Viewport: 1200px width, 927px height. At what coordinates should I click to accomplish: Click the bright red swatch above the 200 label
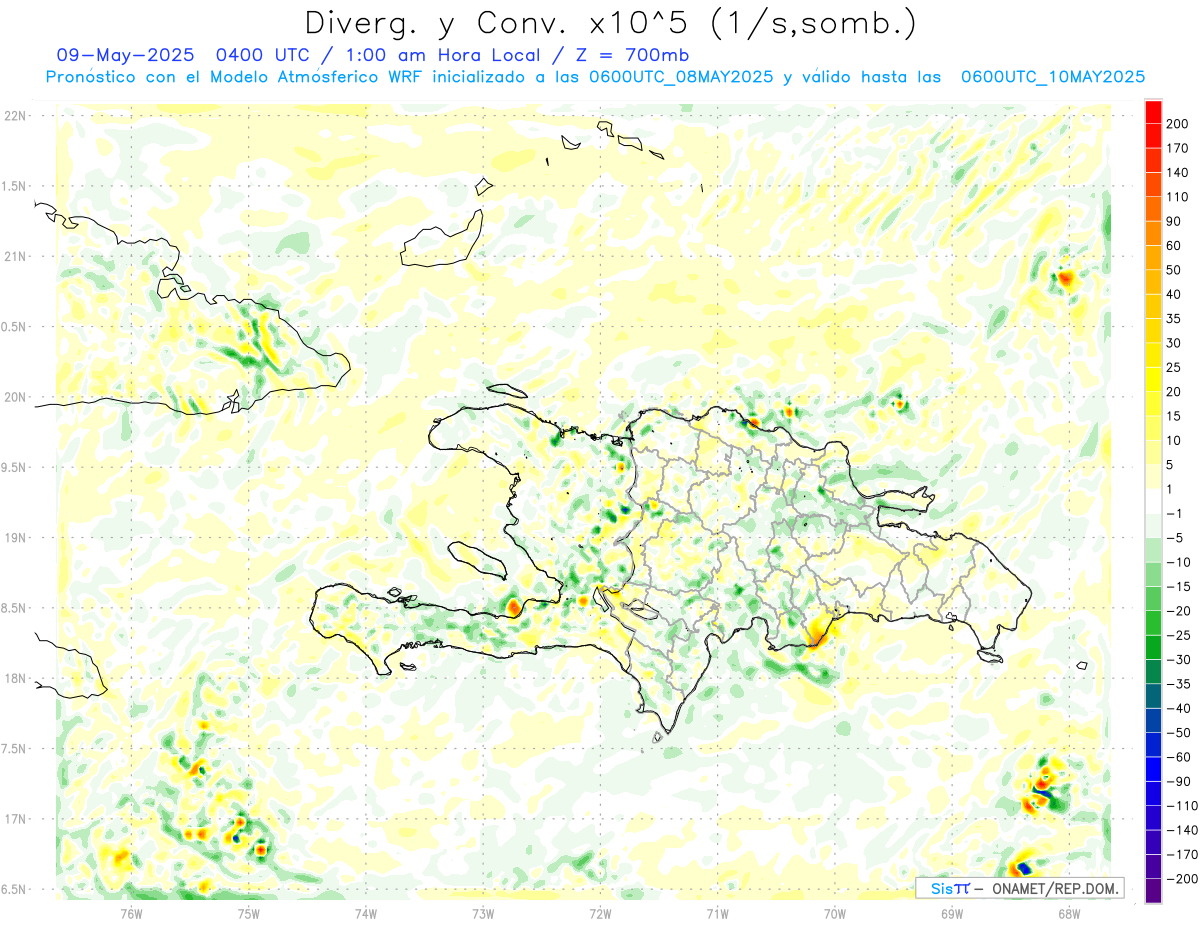tap(1154, 111)
